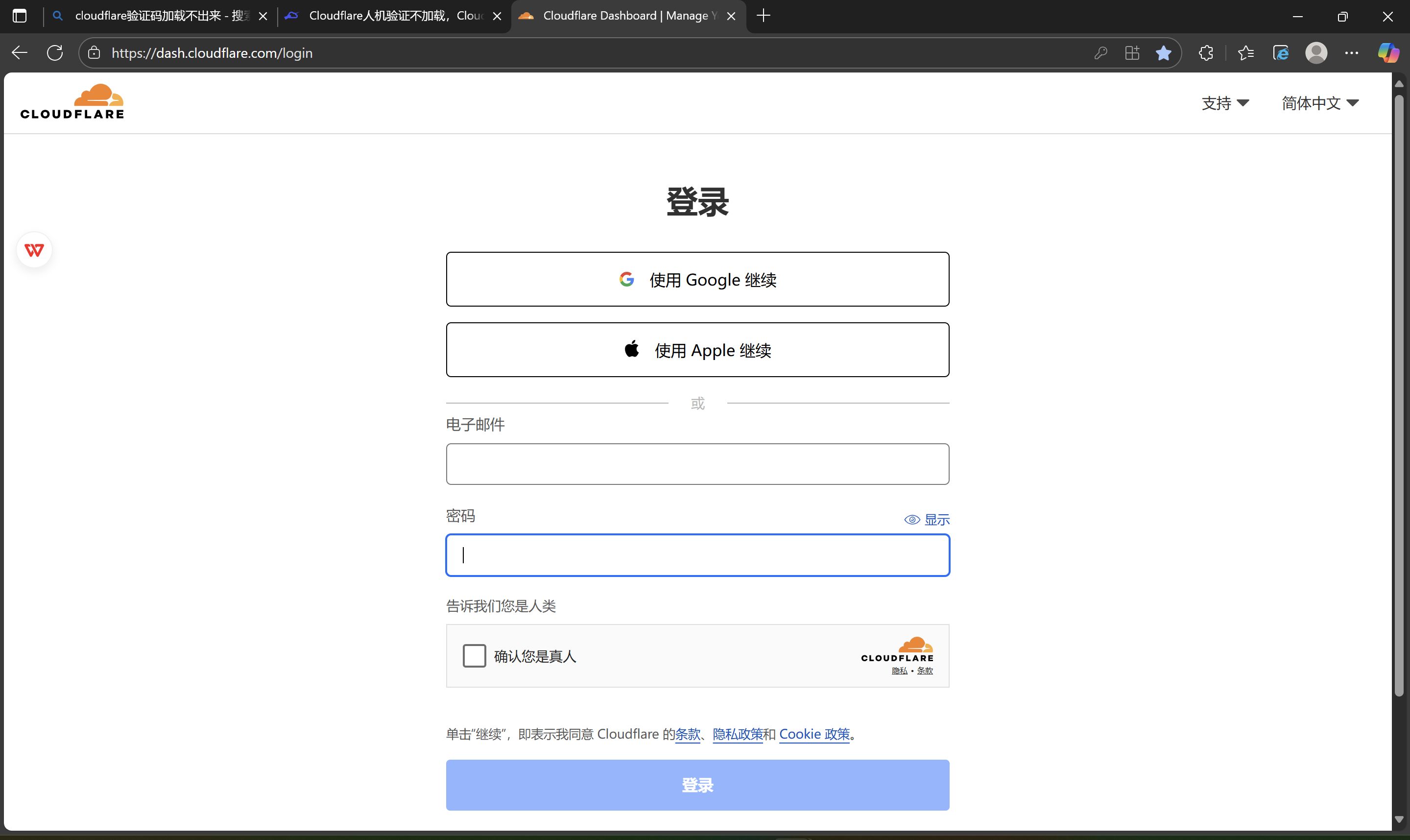Viewport: 1410px width, 840px height.
Task: Open the Copilot icon in toolbar
Action: 1388,52
